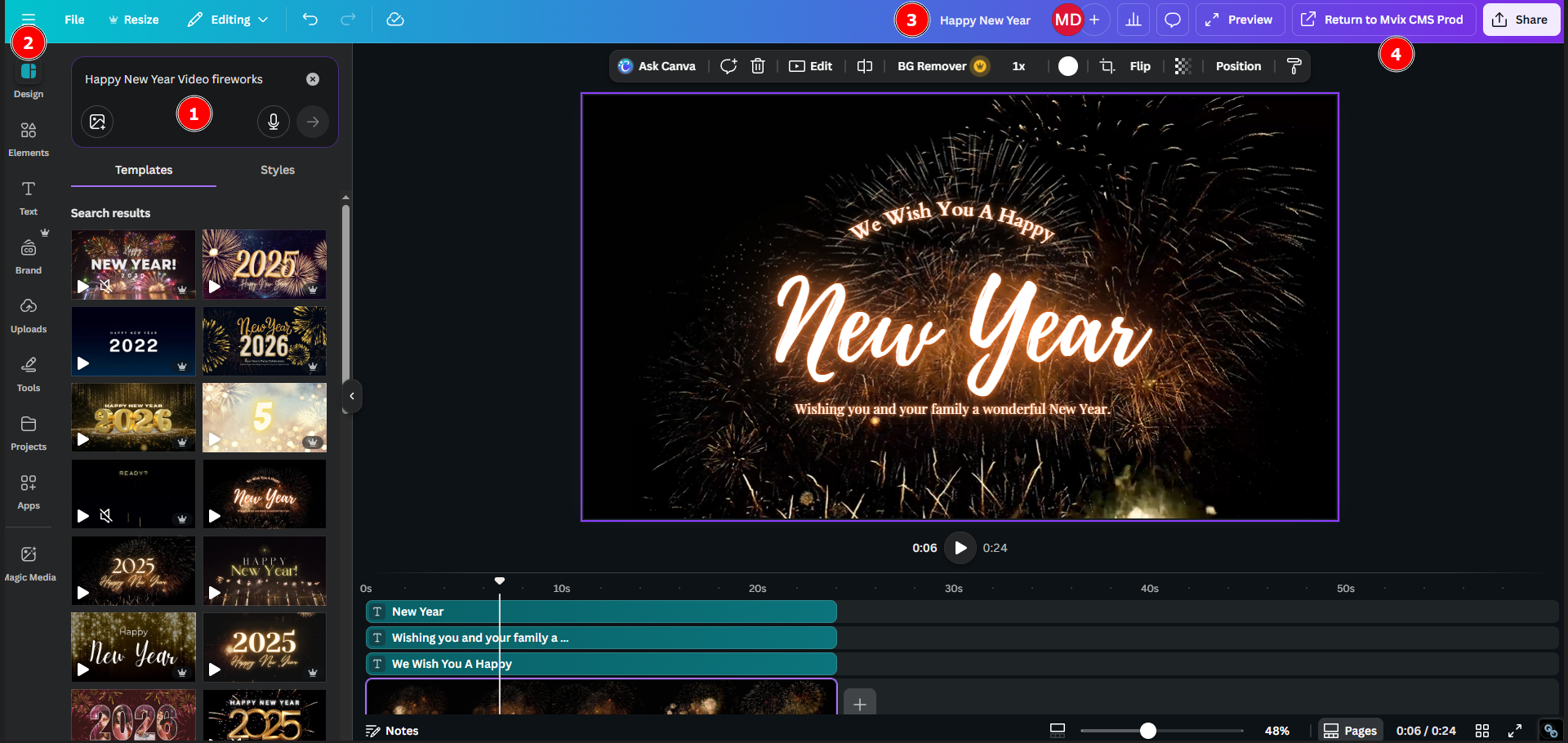The width and height of the screenshot is (1568, 743).
Task: Click the Happy New Year document title
Action: pos(985,20)
